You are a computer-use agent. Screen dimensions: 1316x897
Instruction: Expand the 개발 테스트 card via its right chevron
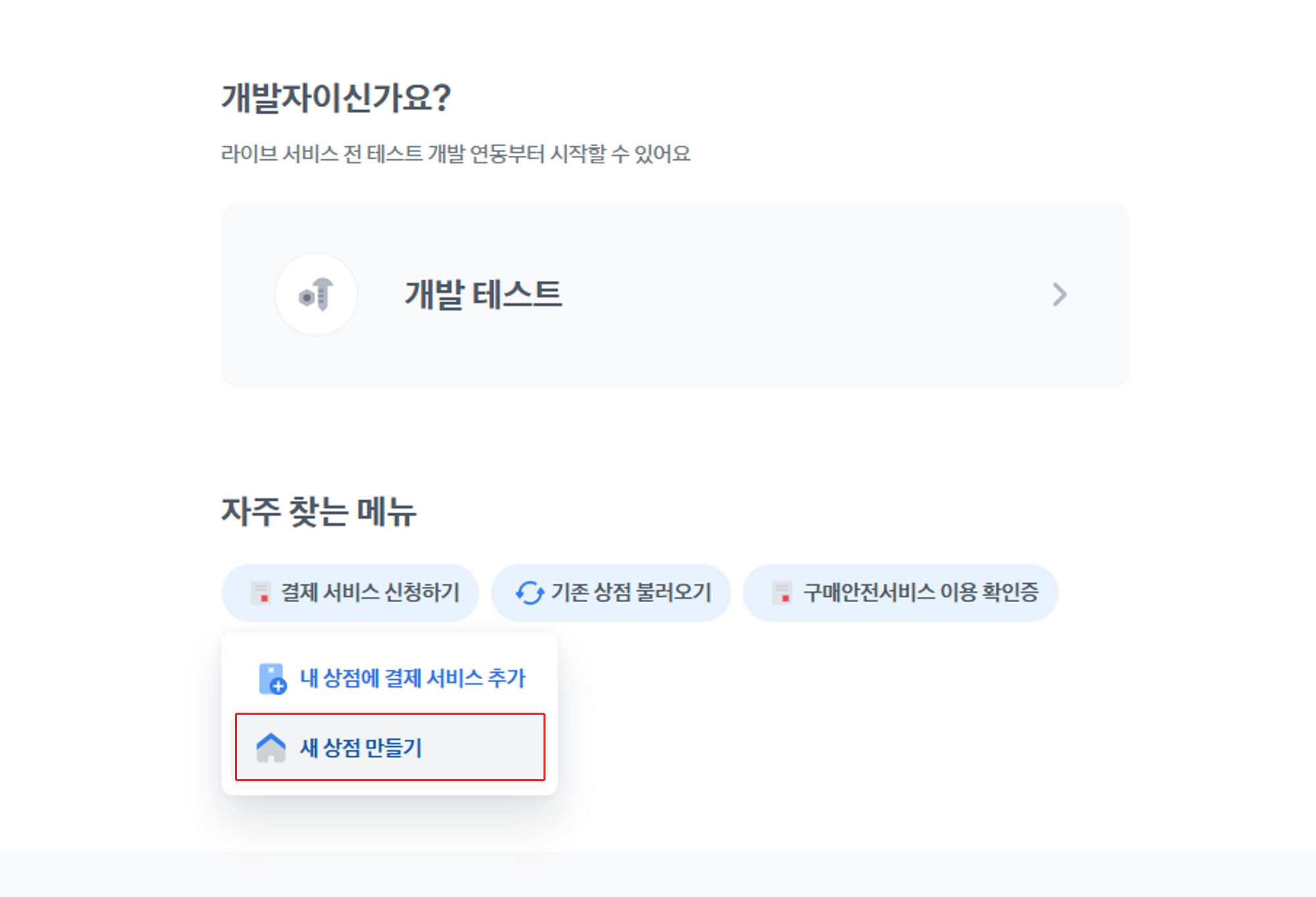pyautogui.click(x=1060, y=295)
